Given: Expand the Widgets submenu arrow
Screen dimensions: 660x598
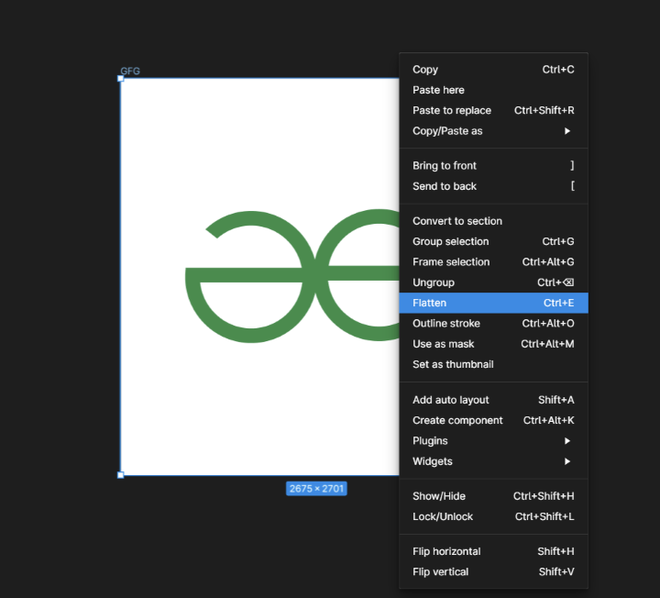Looking at the screenshot, I should 567,461.
